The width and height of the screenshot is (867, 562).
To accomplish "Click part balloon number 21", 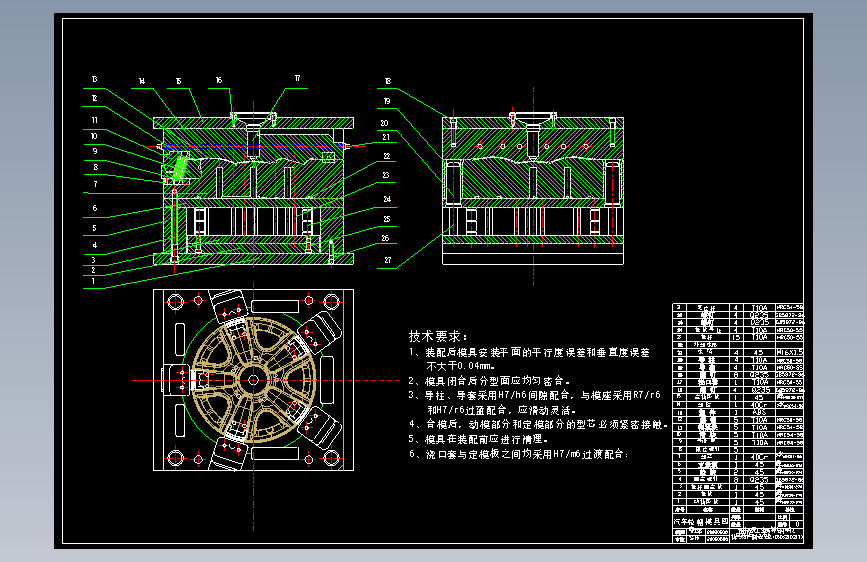I will coord(386,137).
